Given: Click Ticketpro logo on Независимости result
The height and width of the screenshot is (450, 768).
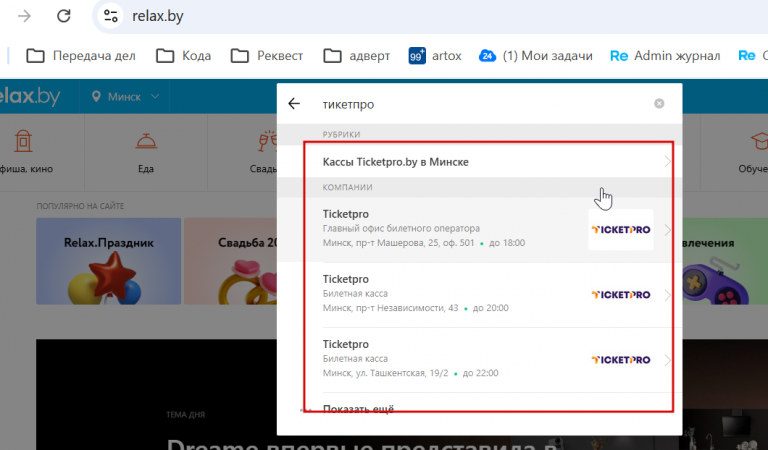Looking at the screenshot, I should [x=621, y=295].
